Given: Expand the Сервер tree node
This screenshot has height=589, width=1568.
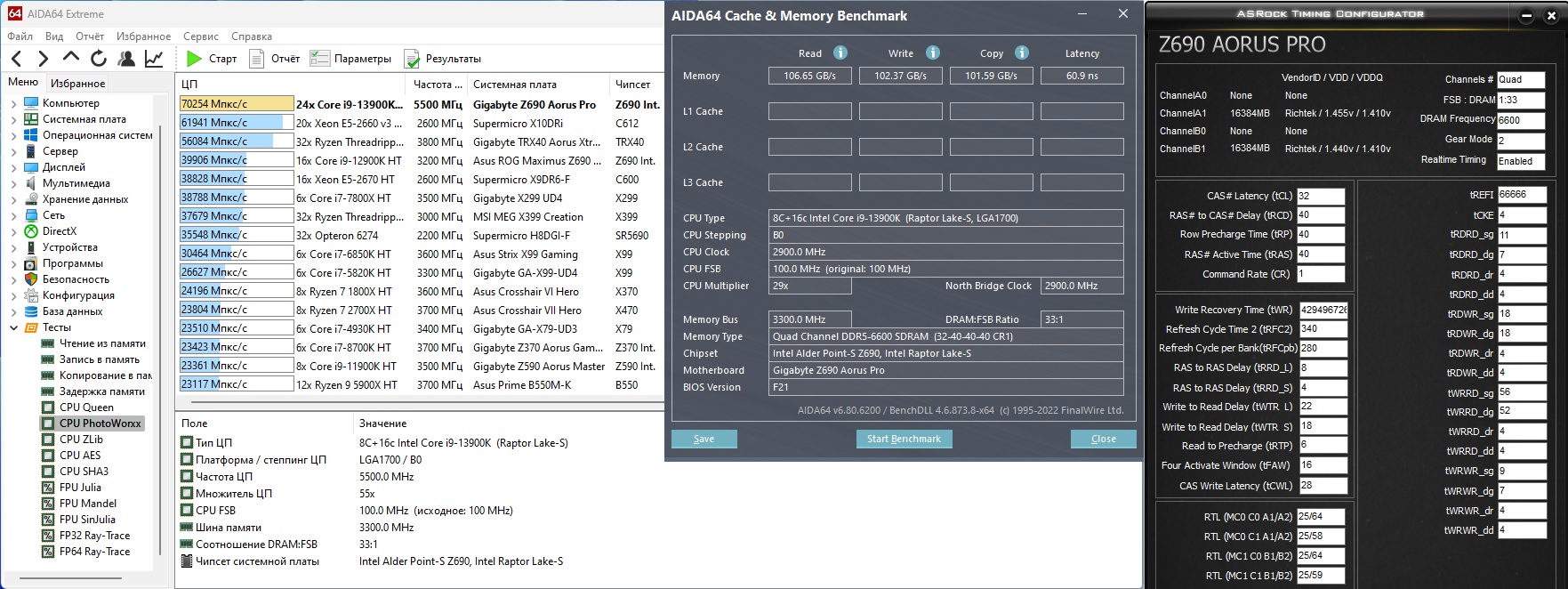Looking at the screenshot, I should (13, 151).
